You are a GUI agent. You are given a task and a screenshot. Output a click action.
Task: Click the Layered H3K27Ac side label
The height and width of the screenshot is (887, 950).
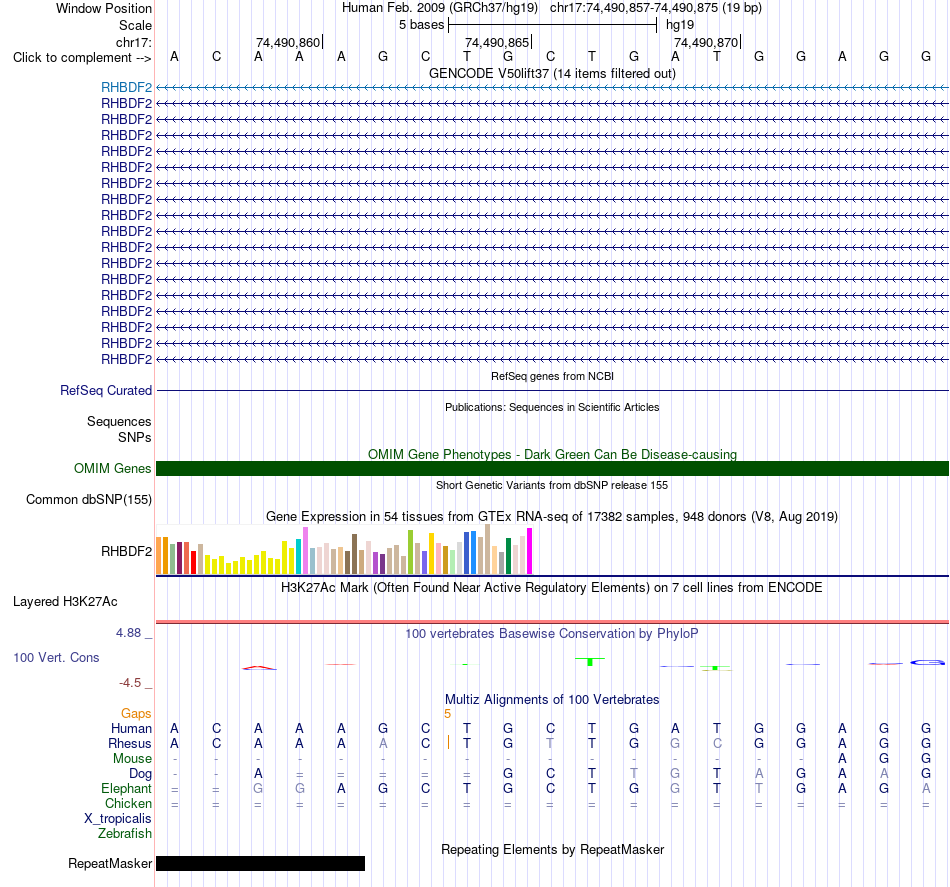(65, 602)
